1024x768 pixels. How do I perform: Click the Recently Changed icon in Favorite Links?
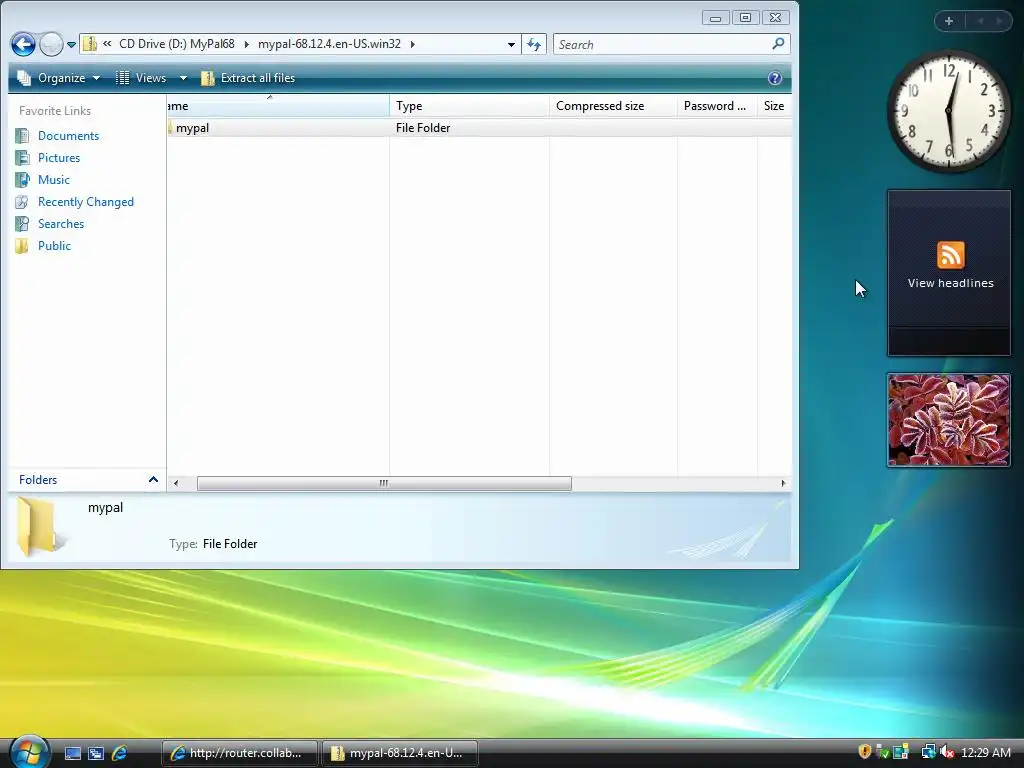tap(22, 202)
